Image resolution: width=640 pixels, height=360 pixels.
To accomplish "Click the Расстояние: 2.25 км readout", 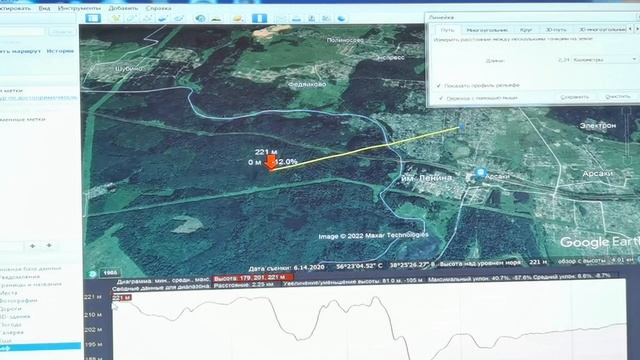I will click(x=244, y=285).
